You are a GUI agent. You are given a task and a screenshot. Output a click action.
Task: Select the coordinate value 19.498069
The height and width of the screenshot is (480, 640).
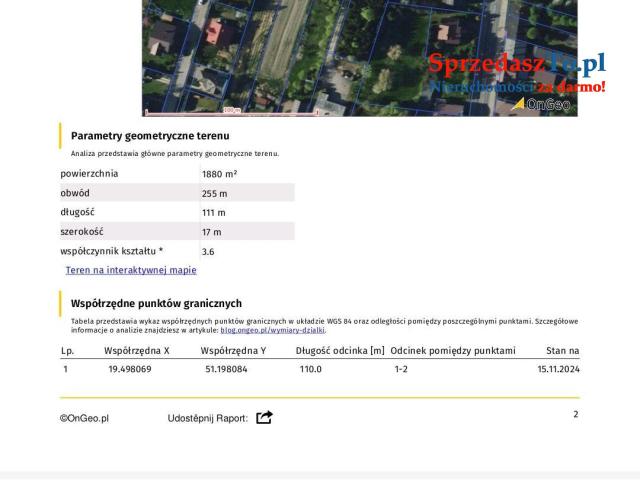pyautogui.click(x=130, y=369)
